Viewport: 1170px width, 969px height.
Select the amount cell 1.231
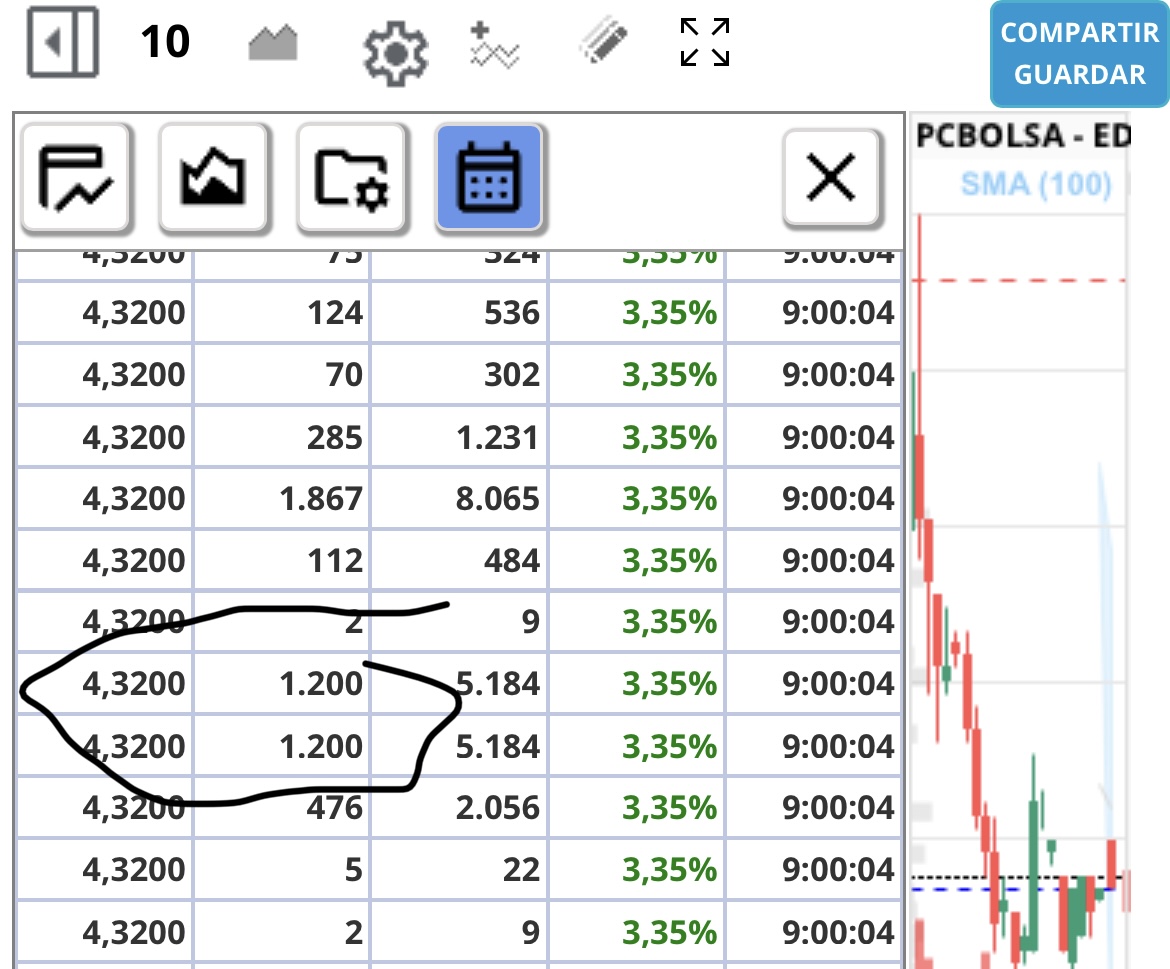point(460,437)
